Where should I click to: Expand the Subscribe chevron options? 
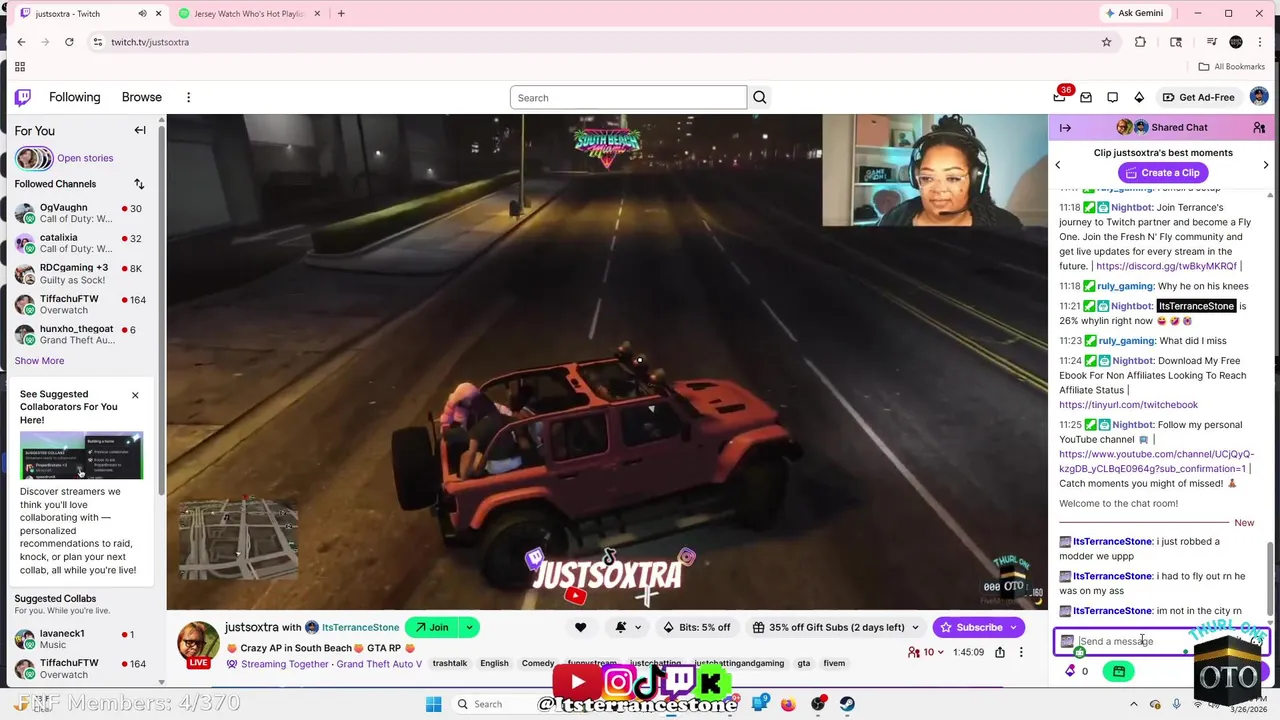(1014, 627)
